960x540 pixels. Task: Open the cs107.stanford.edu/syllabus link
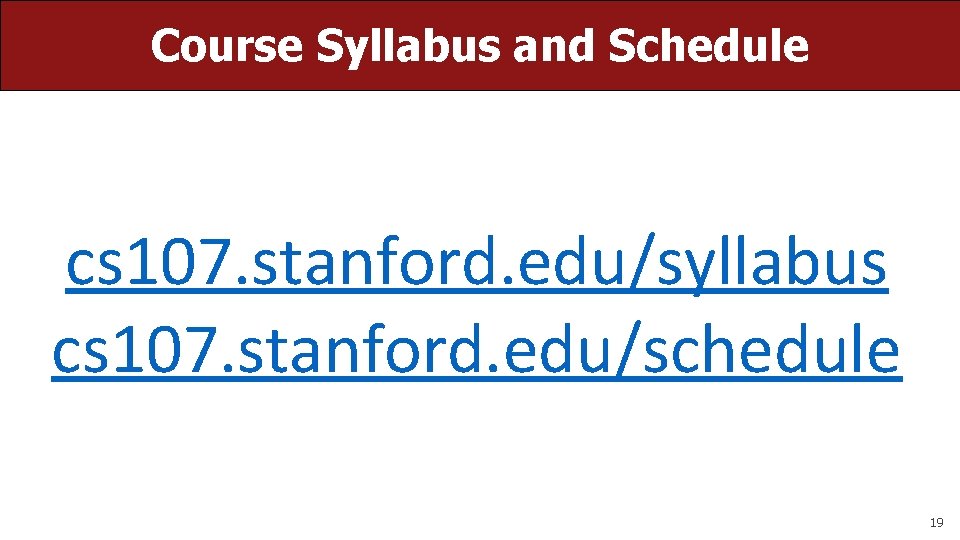tap(476, 264)
